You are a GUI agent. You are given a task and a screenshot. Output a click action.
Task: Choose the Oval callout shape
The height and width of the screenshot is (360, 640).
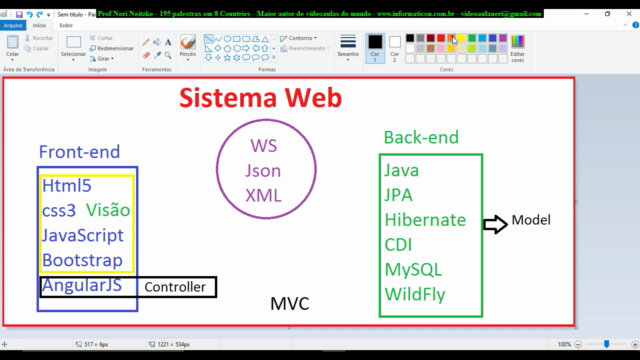click(256, 58)
